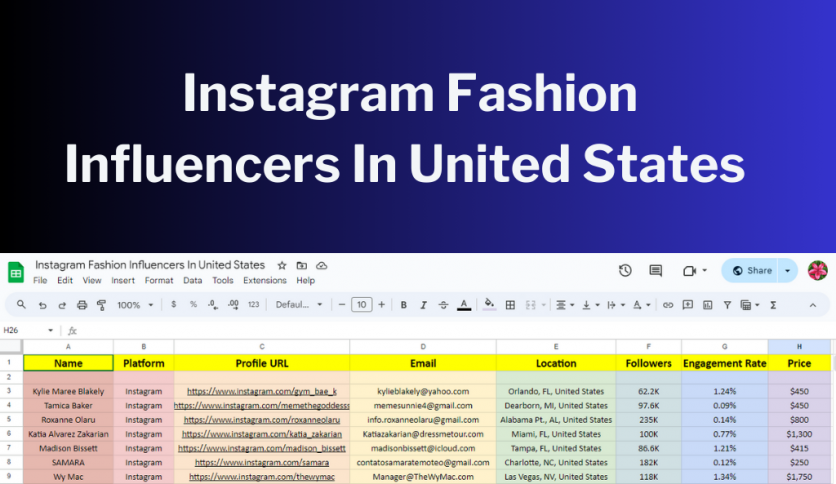The height and width of the screenshot is (484, 836).
Task: Open the gym_bae_k Instagram link
Action: click(x=262, y=391)
